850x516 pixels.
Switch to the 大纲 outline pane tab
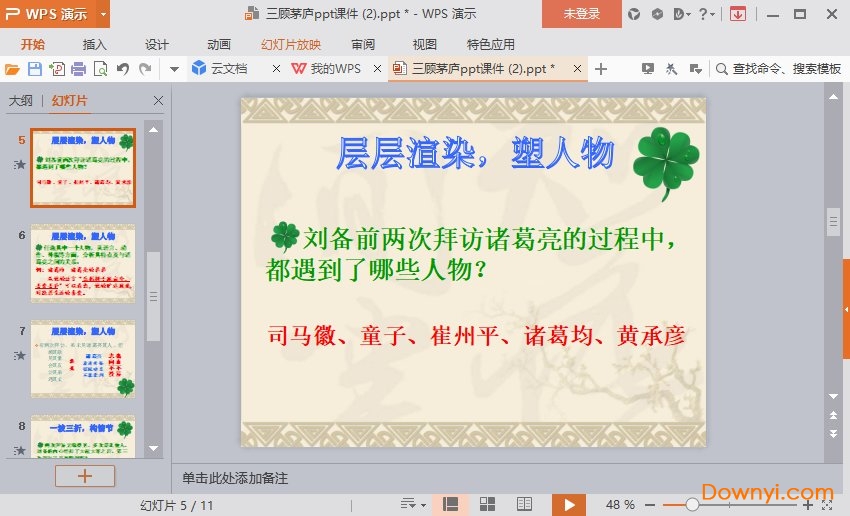click(21, 100)
